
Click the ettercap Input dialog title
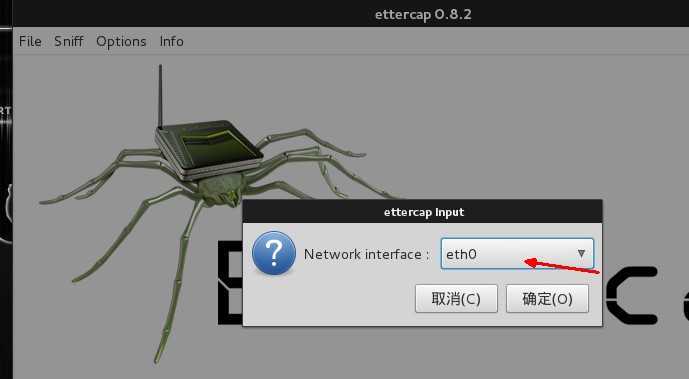pos(424,212)
